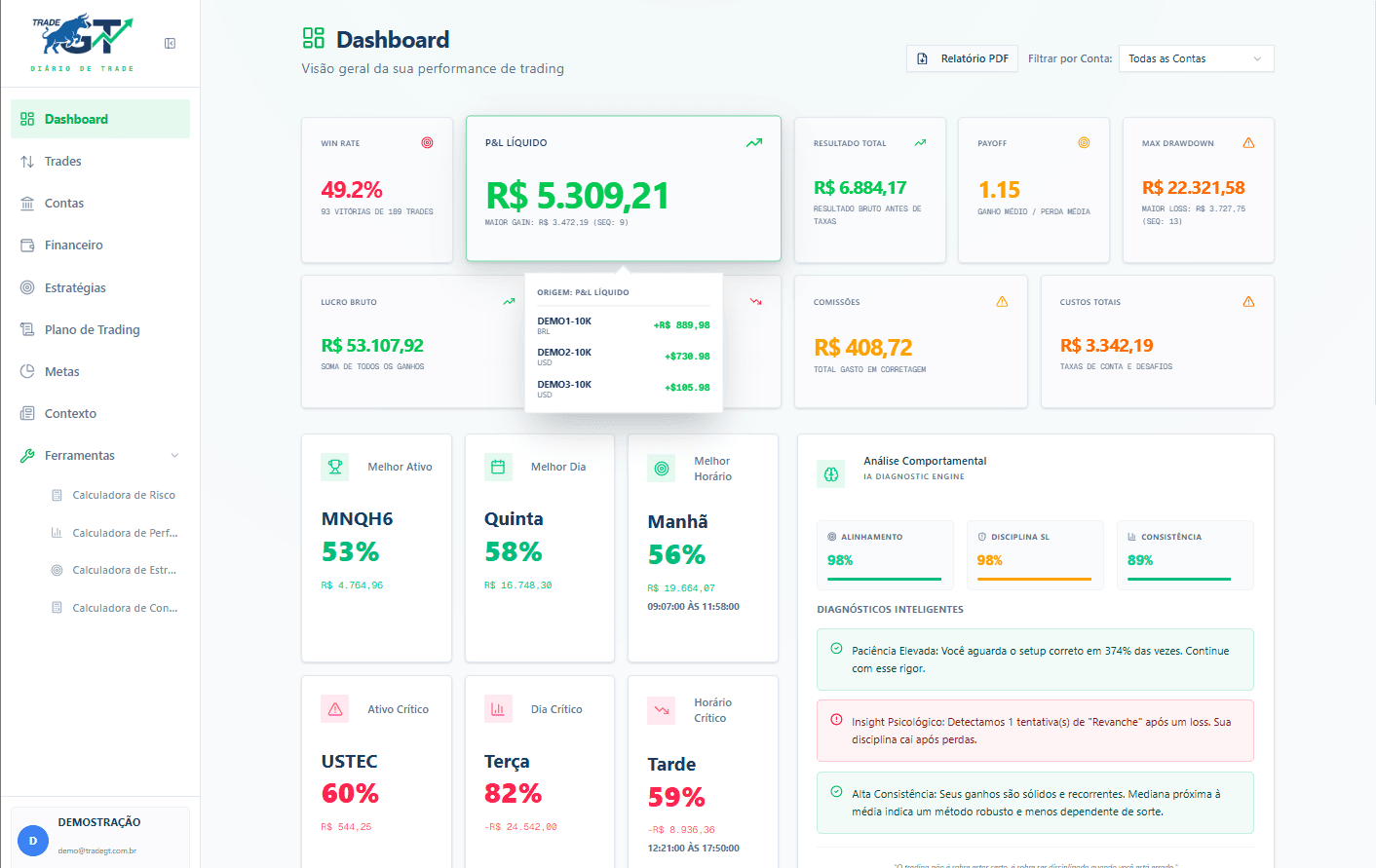The image size is (1376, 868).
Task: Click the trend arrow icon on P&L Líquido card
Action: pos(753,142)
